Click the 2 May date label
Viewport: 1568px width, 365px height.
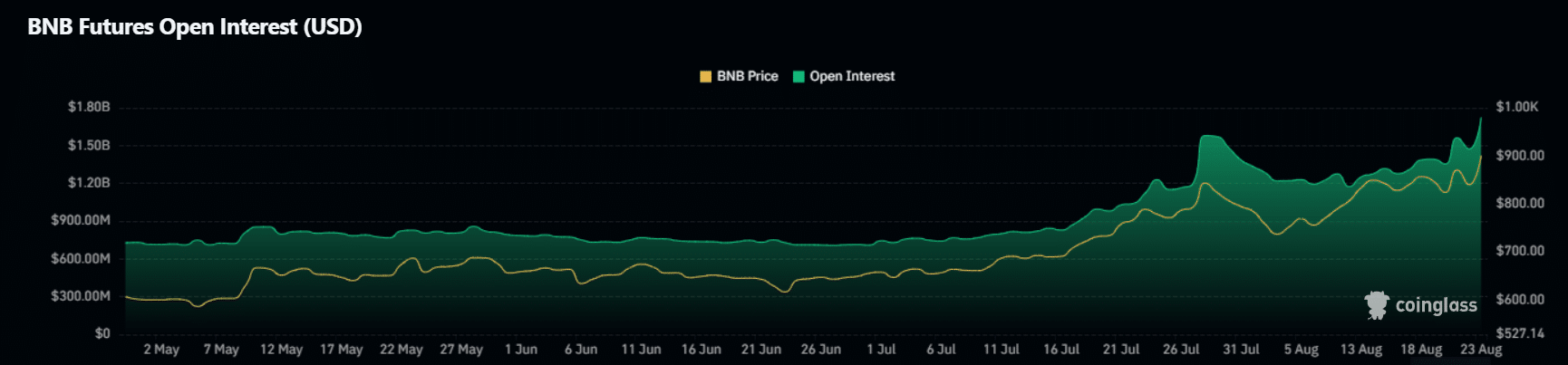(161, 350)
